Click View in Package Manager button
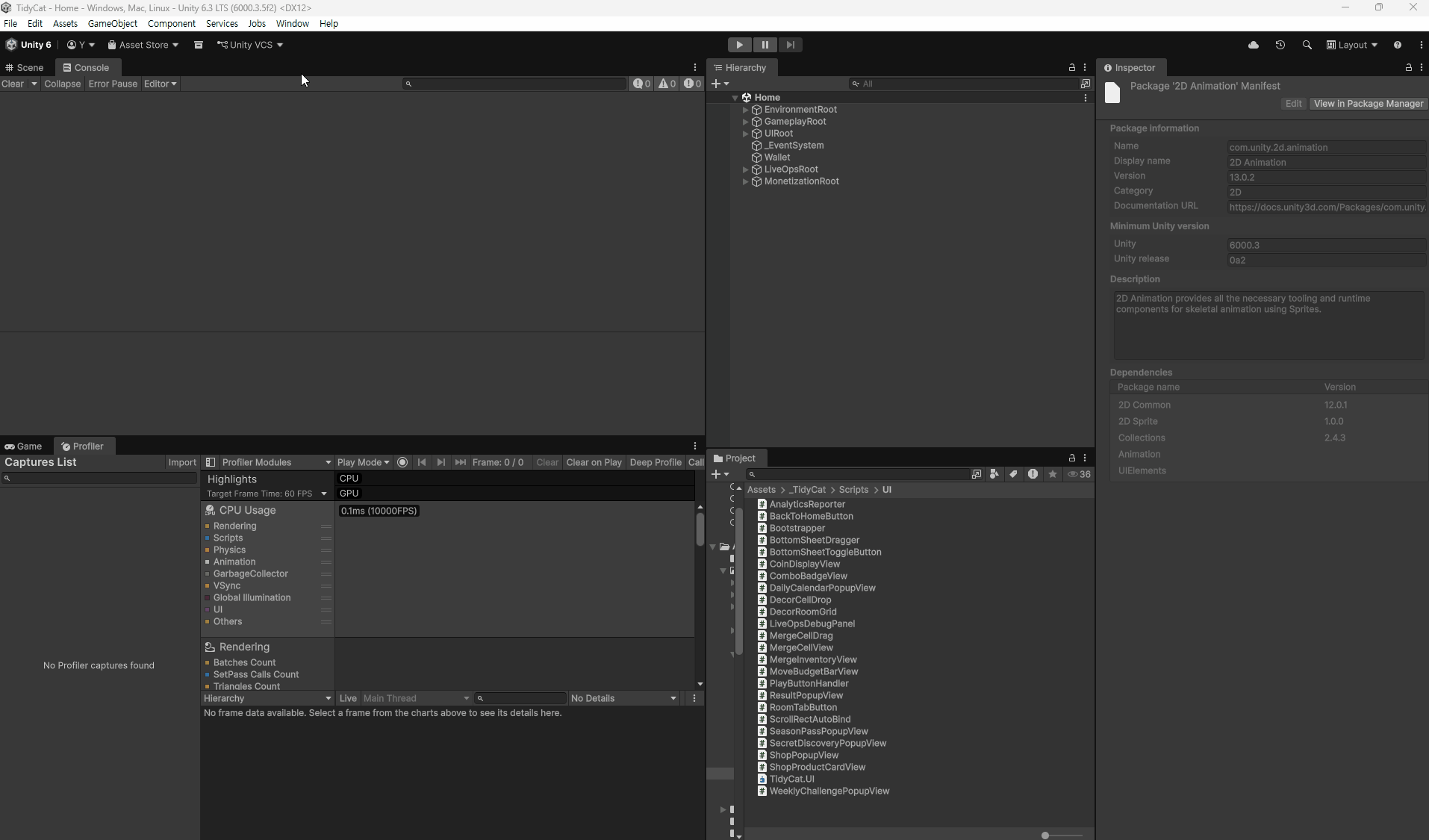The image size is (1429, 840). pyautogui.click(x=1369, y=104)
